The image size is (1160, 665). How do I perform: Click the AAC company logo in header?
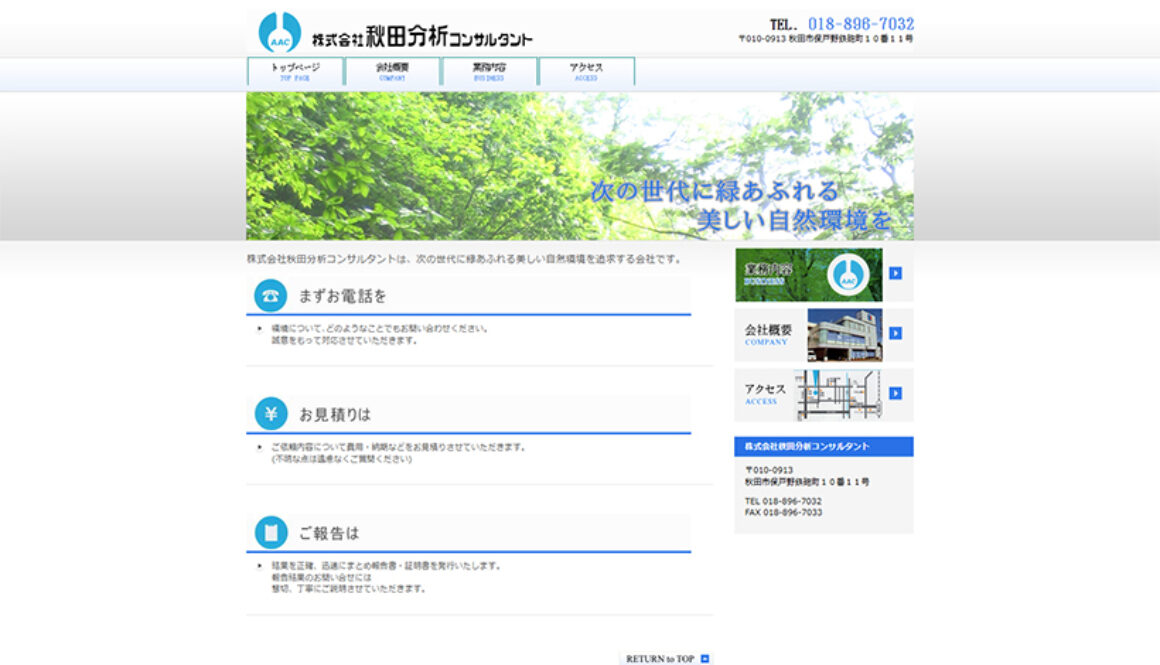click(280, 33)
